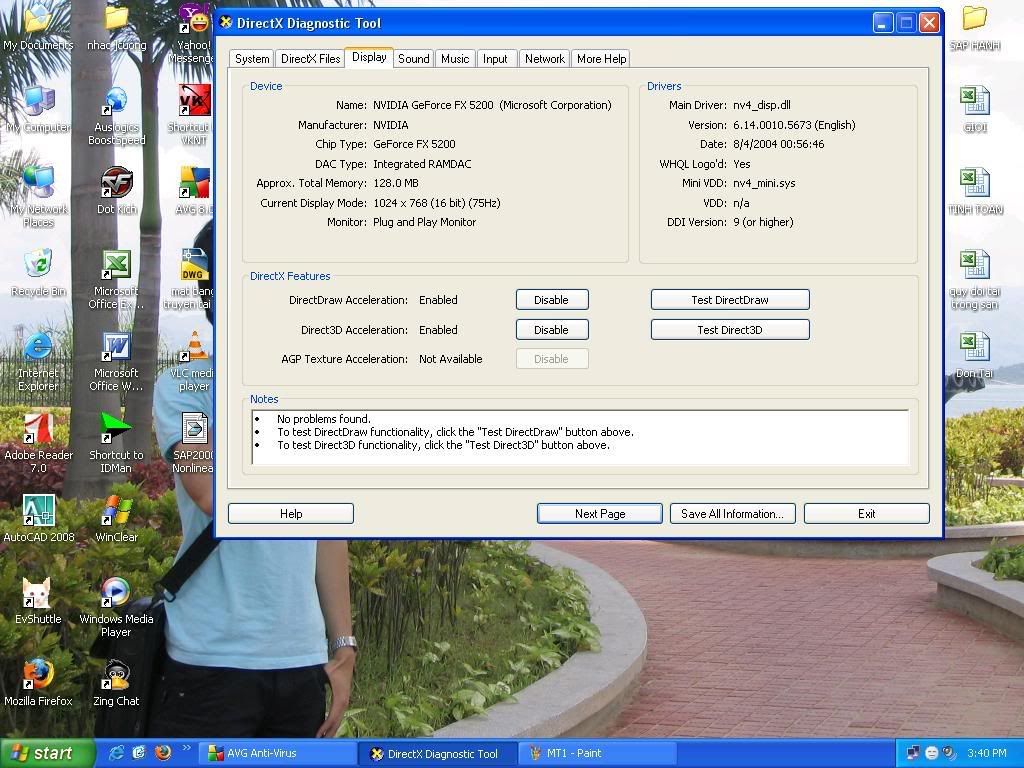
Task: Click the nv4_mini.sys Mini VDD value
Action: coord(764,184)
